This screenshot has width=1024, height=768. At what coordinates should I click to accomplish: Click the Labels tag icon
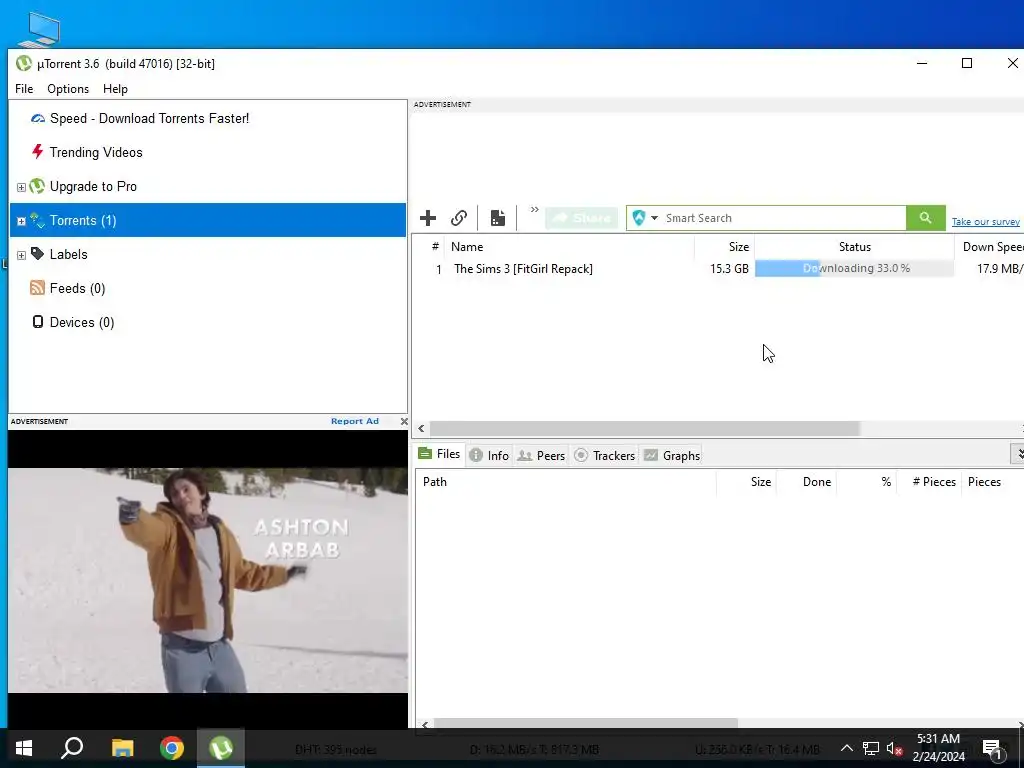coord(37,253)
